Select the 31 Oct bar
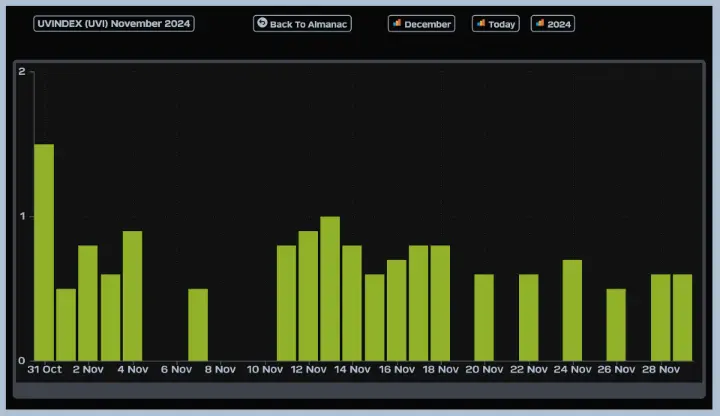This screenshot has width=720, height=416. [44, 253]
